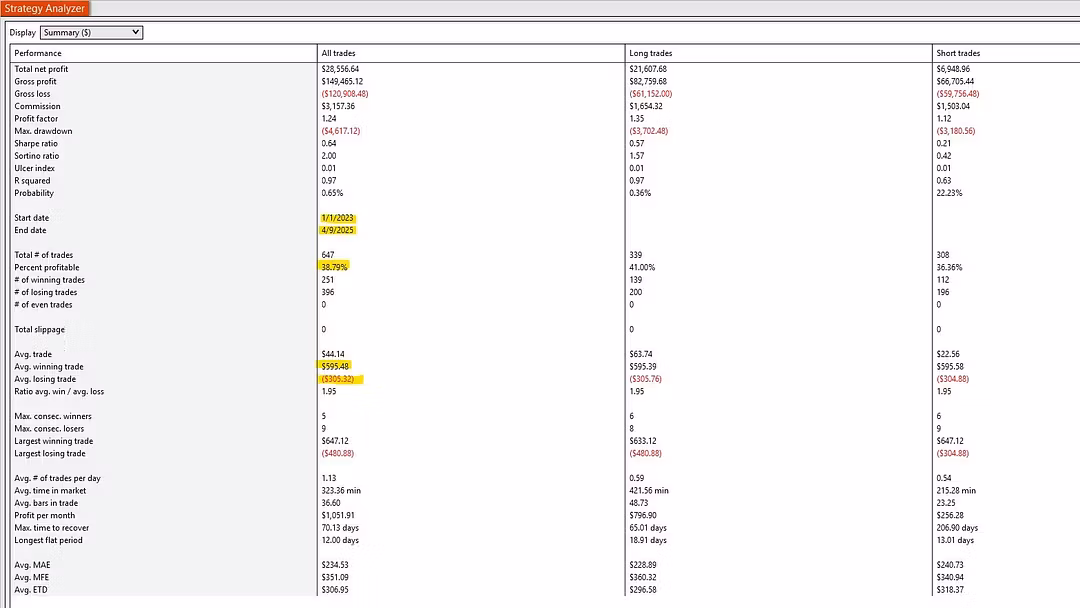The height and width of the screenshot is (608, 1080).
Task: Select the R squared row label
Action: pos(32,180)
